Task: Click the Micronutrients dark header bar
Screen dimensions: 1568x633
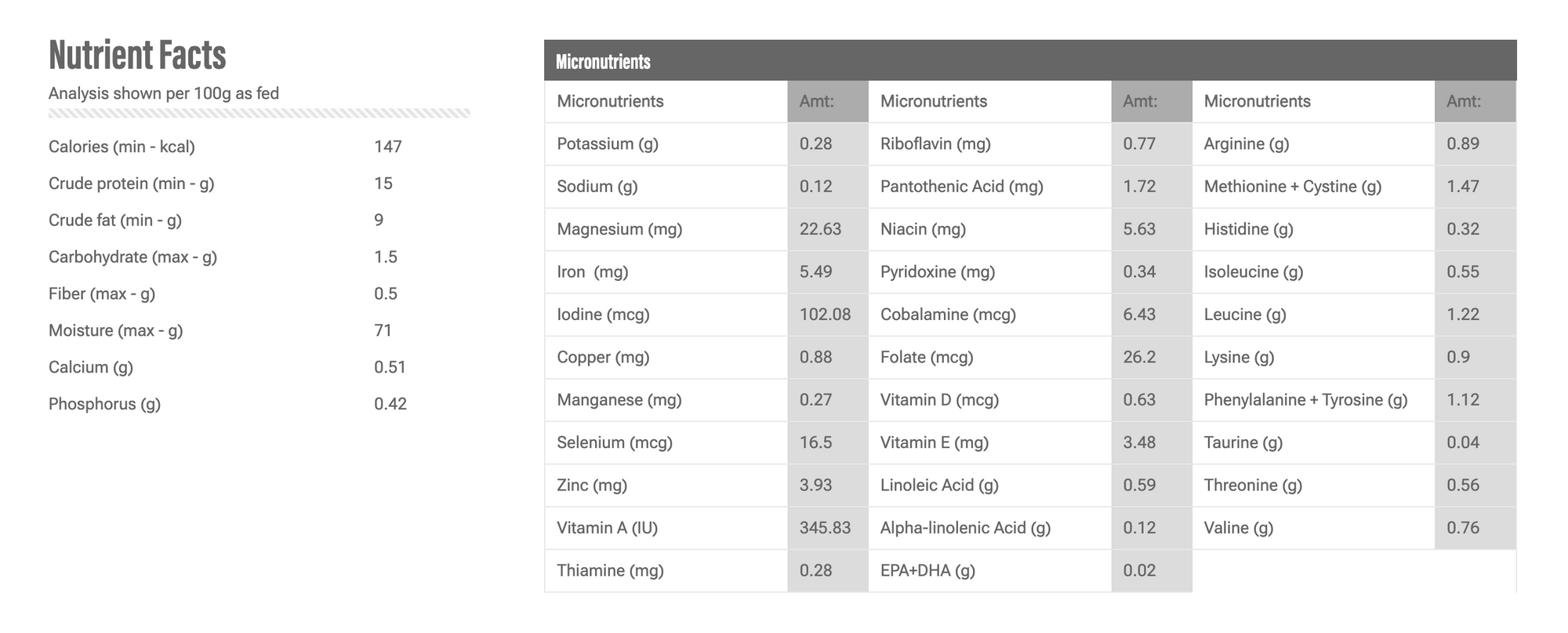Action: [1030, 60]
